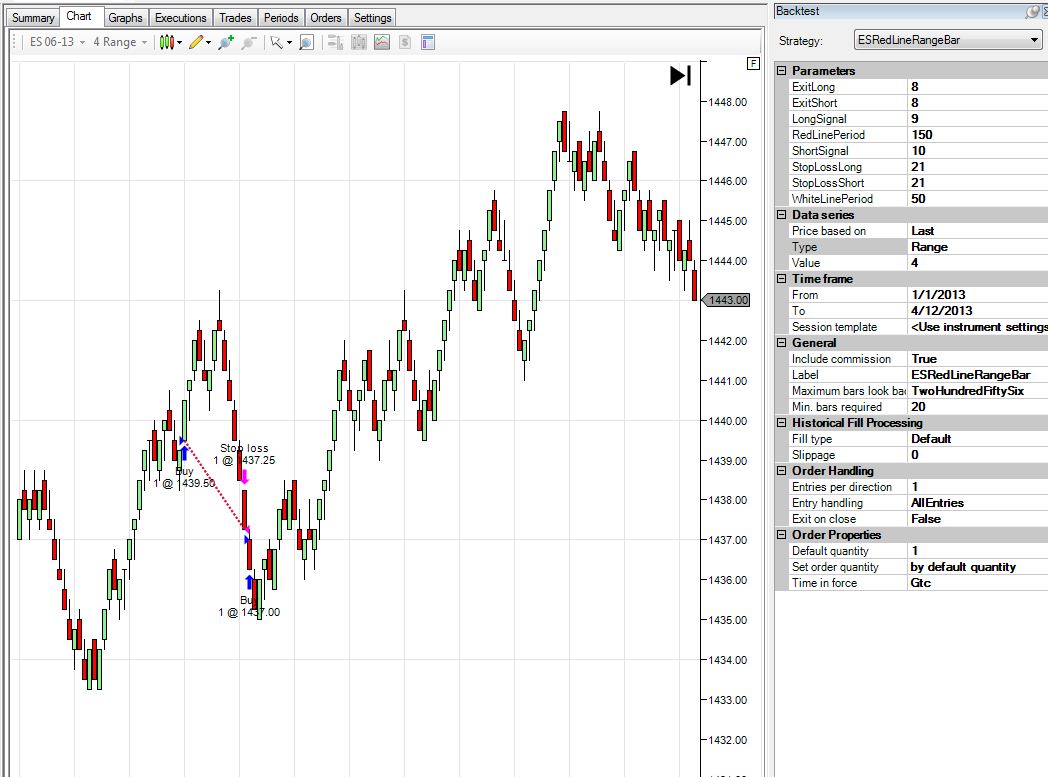Viewport: 1048px width, 777px height.
Task: Click the Type Range value
Action: [x=977, y=247]
